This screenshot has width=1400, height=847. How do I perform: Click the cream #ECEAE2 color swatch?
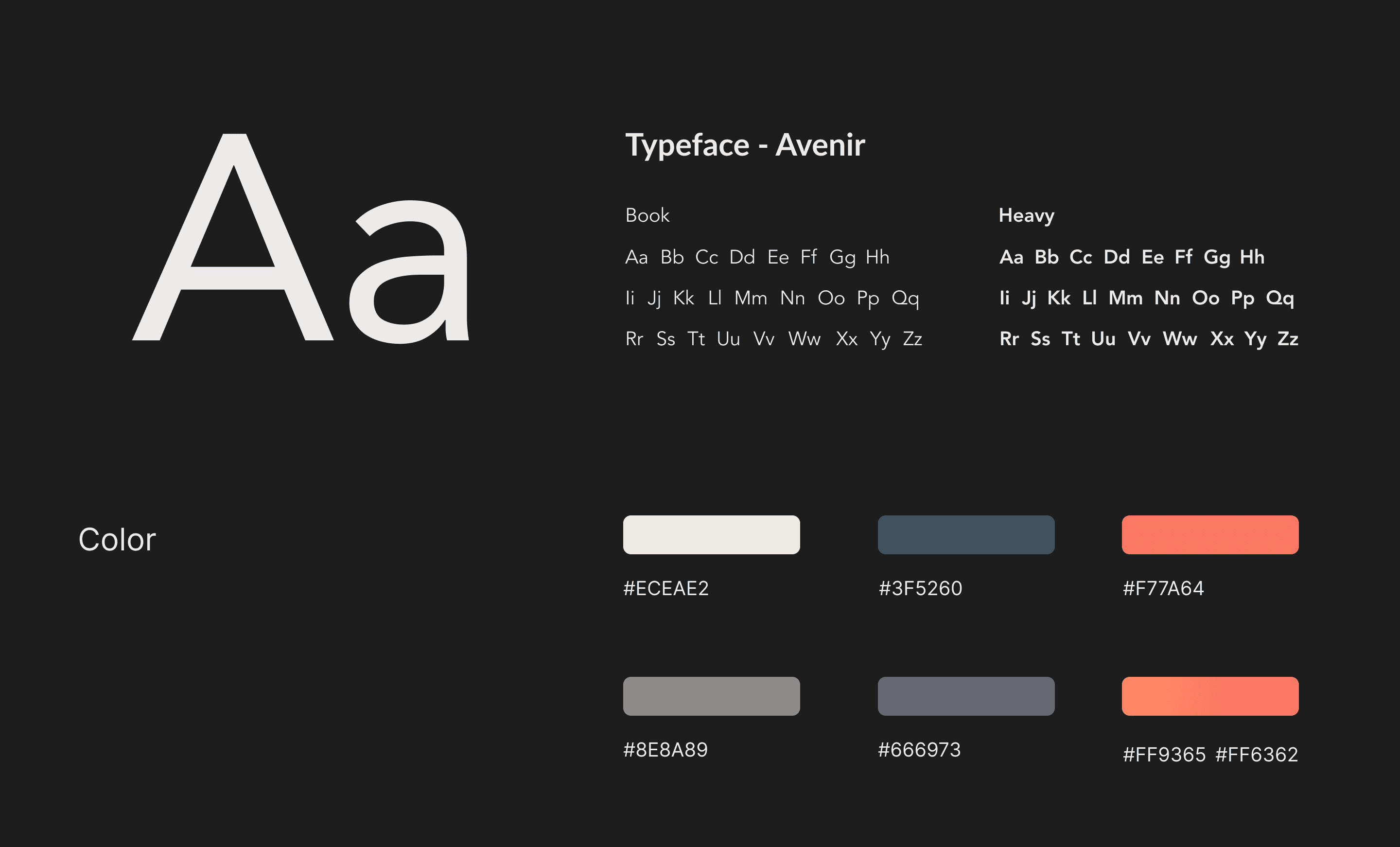point(711,534)
